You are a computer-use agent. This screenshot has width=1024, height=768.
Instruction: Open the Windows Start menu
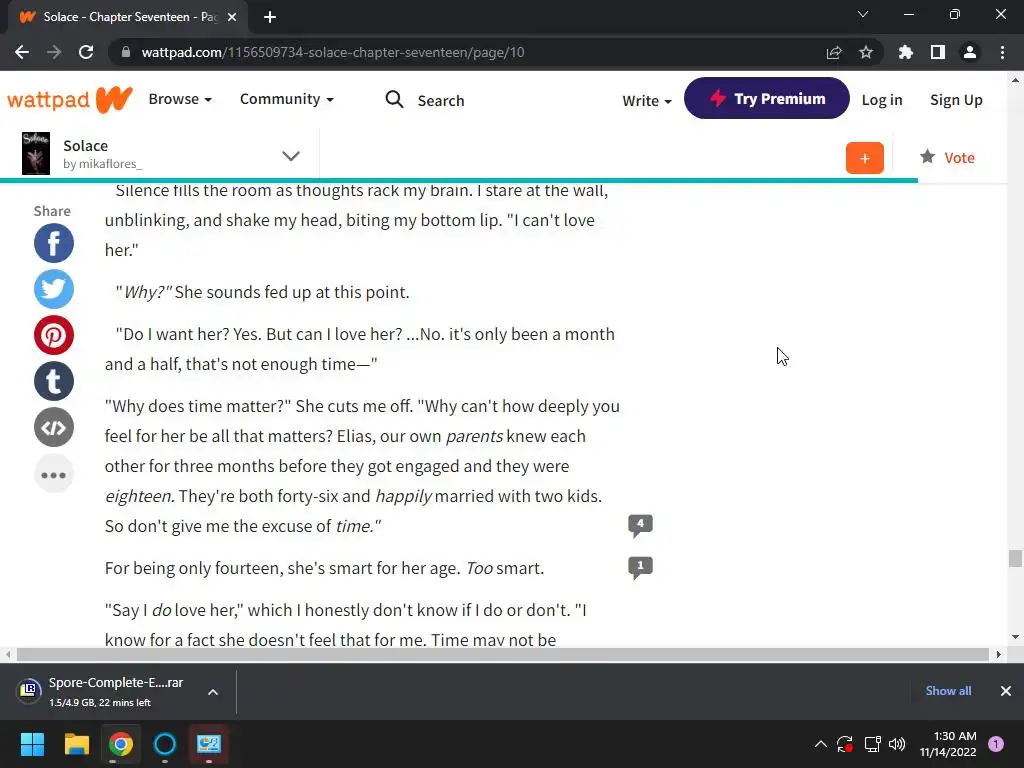pyautogui.click(x=32, y=744)
